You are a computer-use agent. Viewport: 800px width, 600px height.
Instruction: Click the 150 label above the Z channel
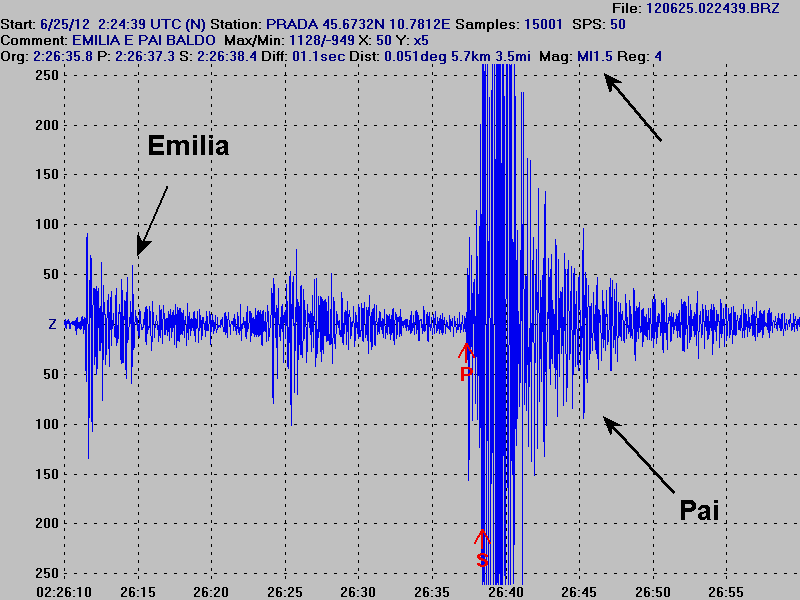[x=47, y=174]
